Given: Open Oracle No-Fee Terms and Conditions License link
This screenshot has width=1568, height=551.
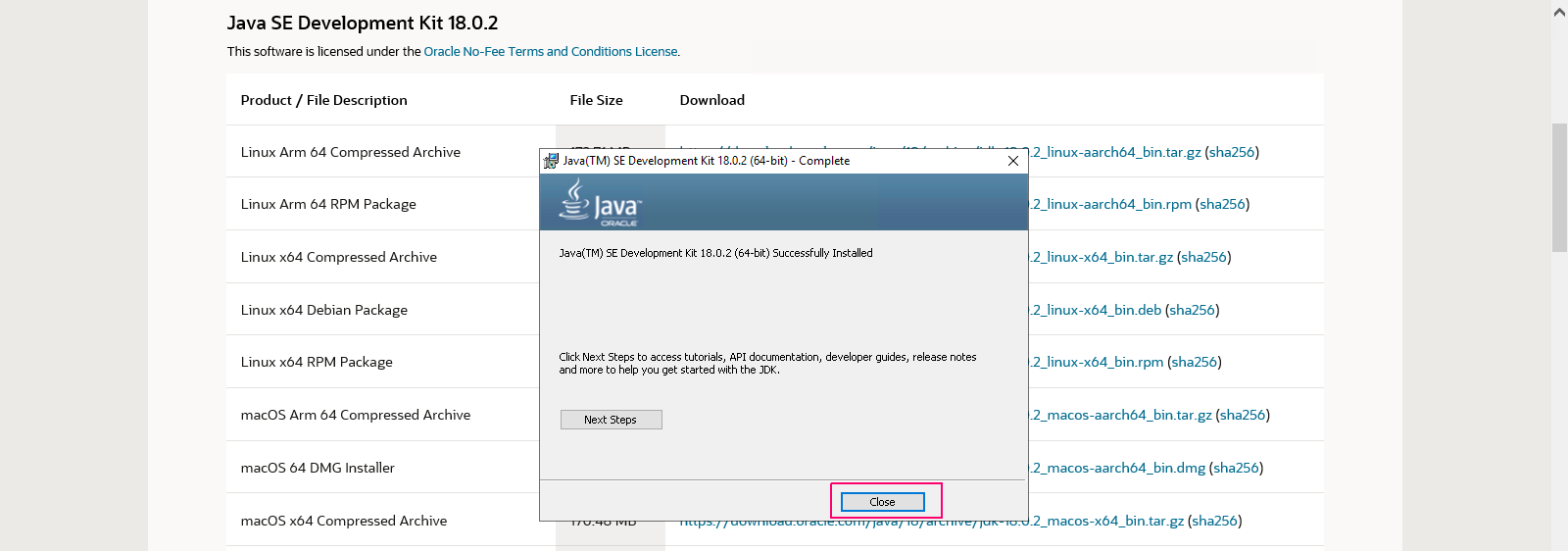Looking at the screenshot, I should coord(550,52).
